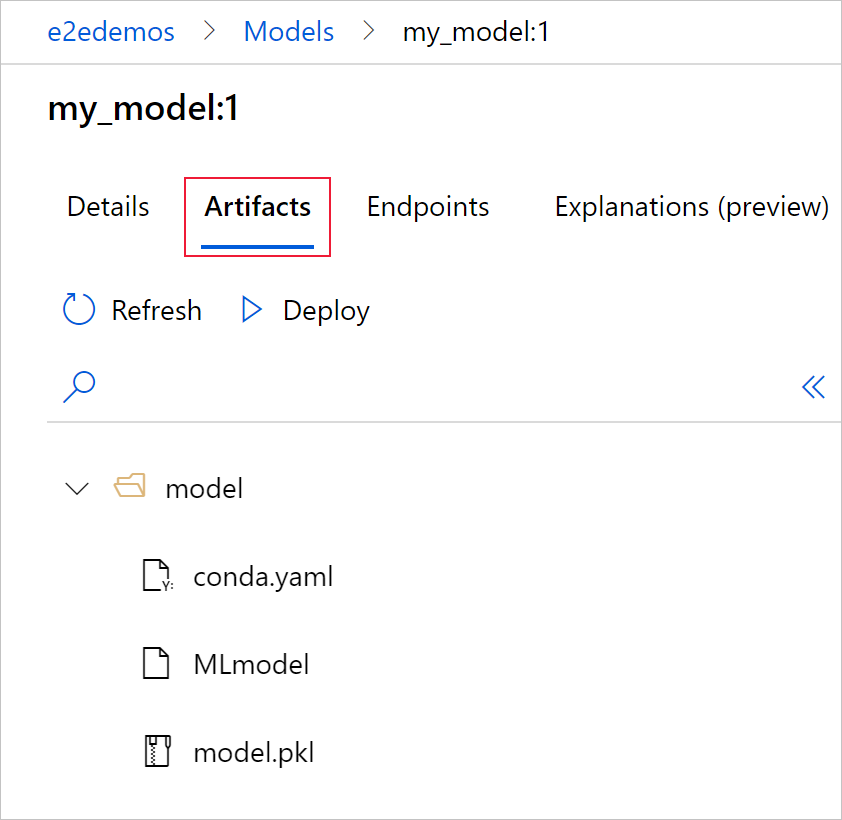This screenshot has width=842, height=820.
Task: Collapse the artifacts panel with double chevron
Action: (813, 387)
